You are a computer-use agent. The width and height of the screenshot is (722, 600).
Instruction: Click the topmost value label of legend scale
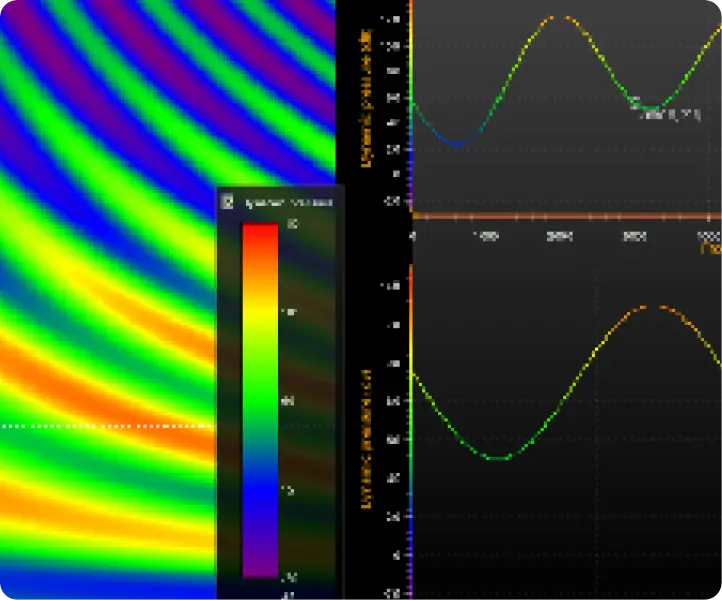(292, 224)
